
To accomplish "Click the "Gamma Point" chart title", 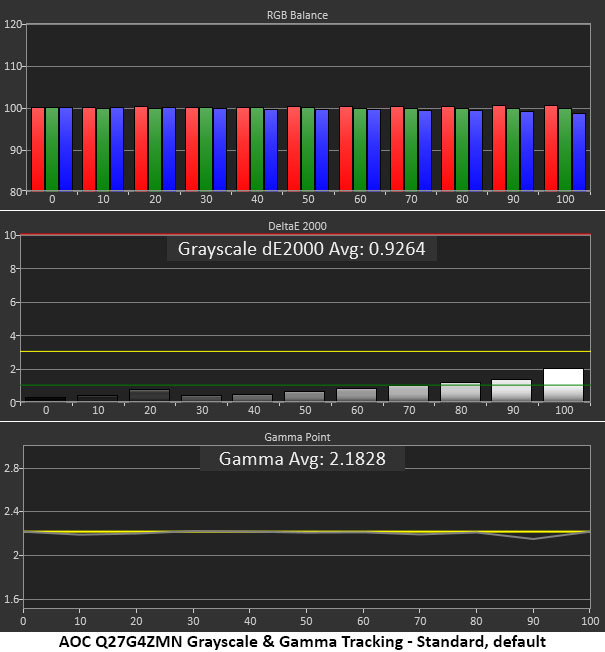I will click(x=297, y=437).
